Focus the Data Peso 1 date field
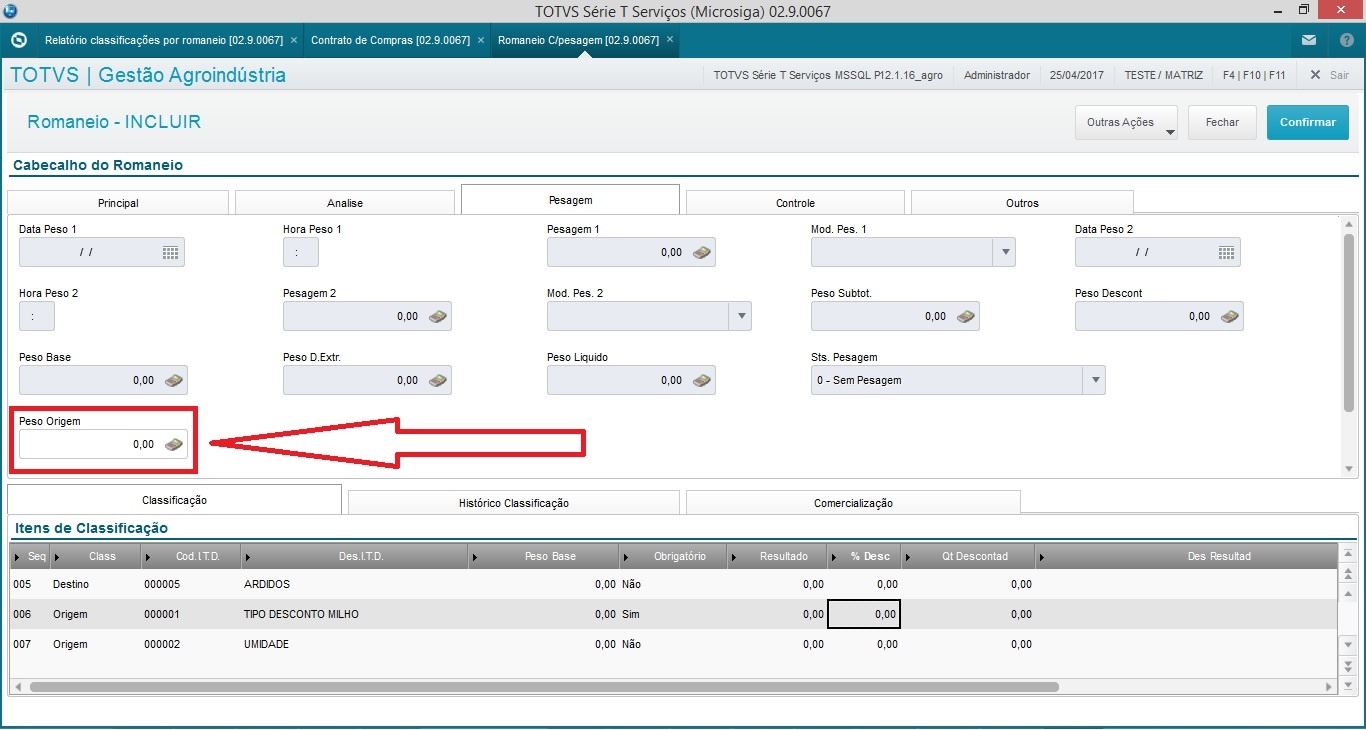 102,253
